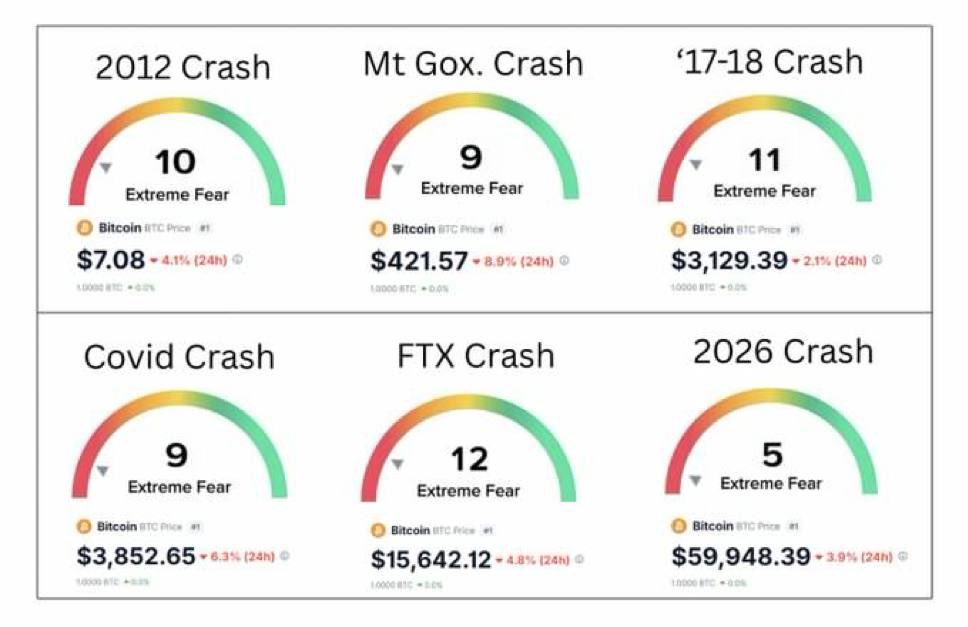Click the Mt Gox. Crash heading
This screenshot has height=627, width=968.
coord(473,64)
